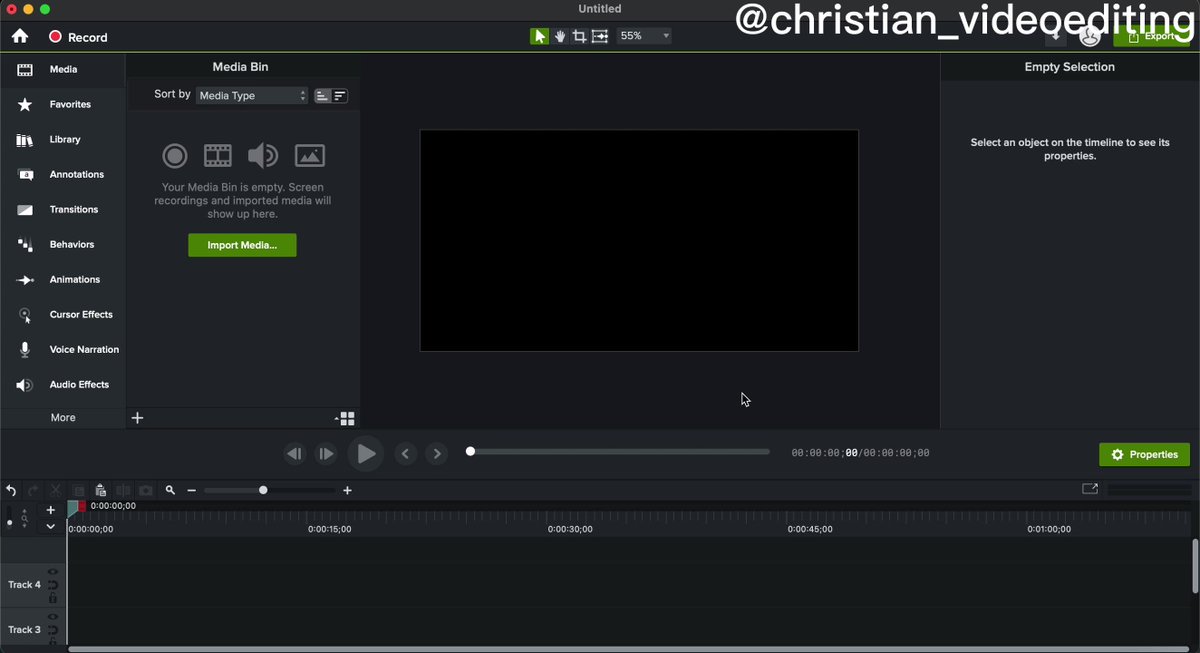Click the canvas tool with arrow between bars
The width and height of the screenshot is (1200, 653).
click(599, 36)
